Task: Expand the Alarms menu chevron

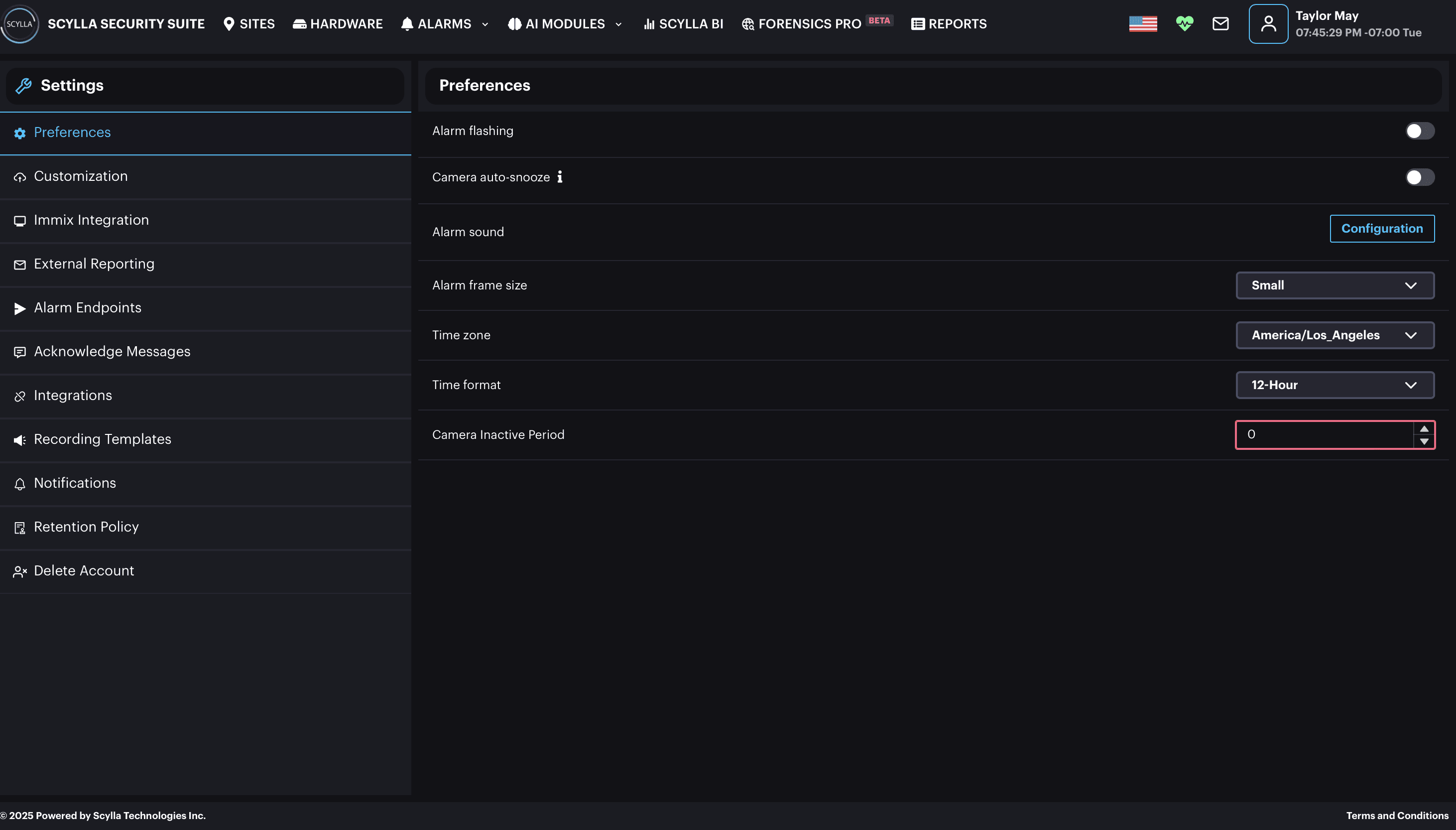Action: (485, 24)
